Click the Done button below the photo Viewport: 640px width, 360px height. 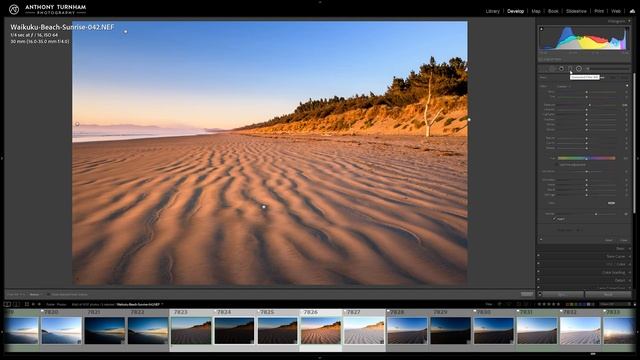click(527, 294)
